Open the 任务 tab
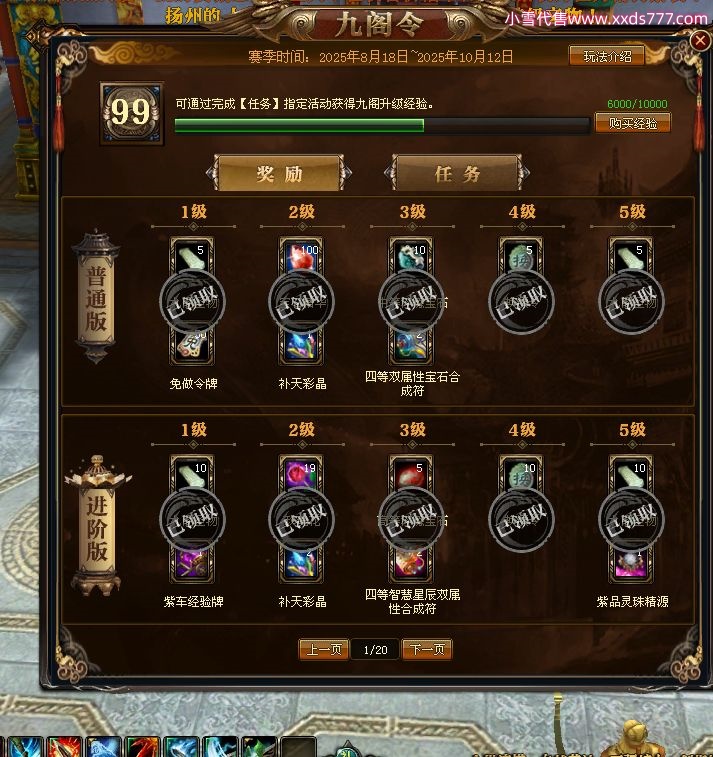 pos(457,173)
